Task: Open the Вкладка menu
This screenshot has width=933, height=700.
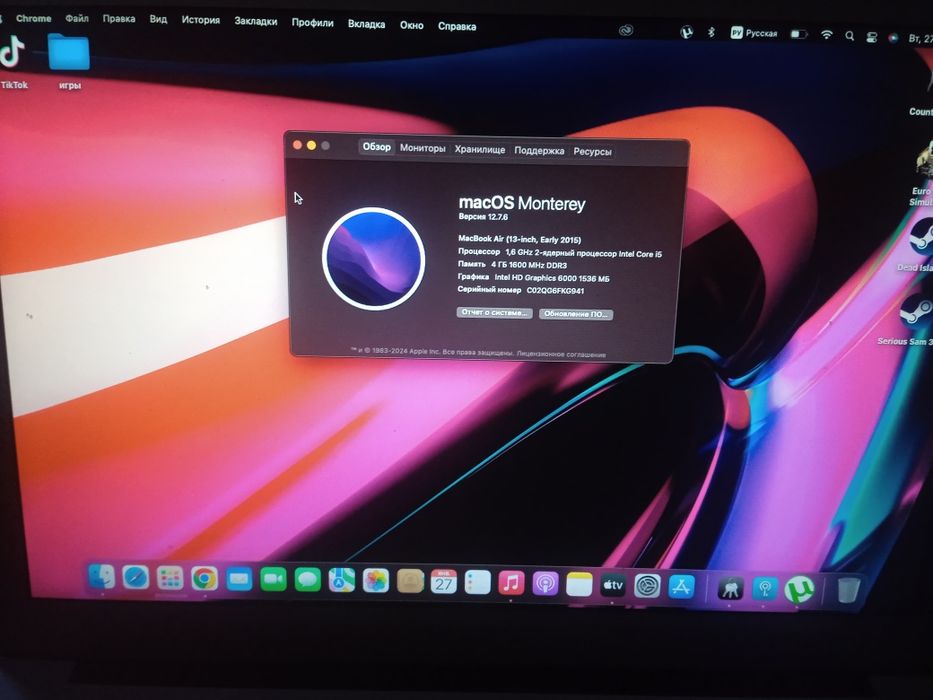Action: tap(366, 24)
